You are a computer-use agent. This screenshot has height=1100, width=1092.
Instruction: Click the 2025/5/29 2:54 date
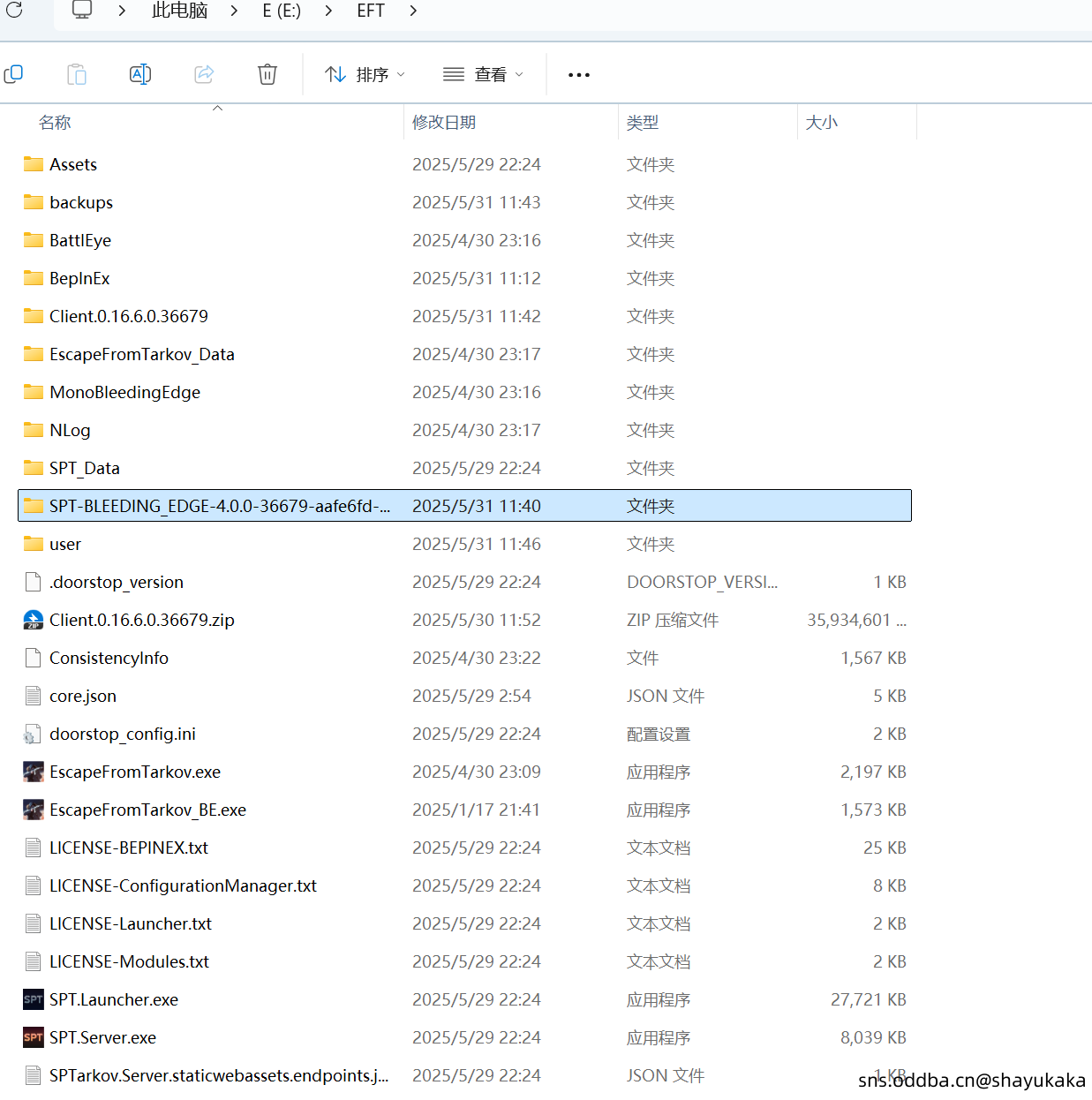click(471, 696)
